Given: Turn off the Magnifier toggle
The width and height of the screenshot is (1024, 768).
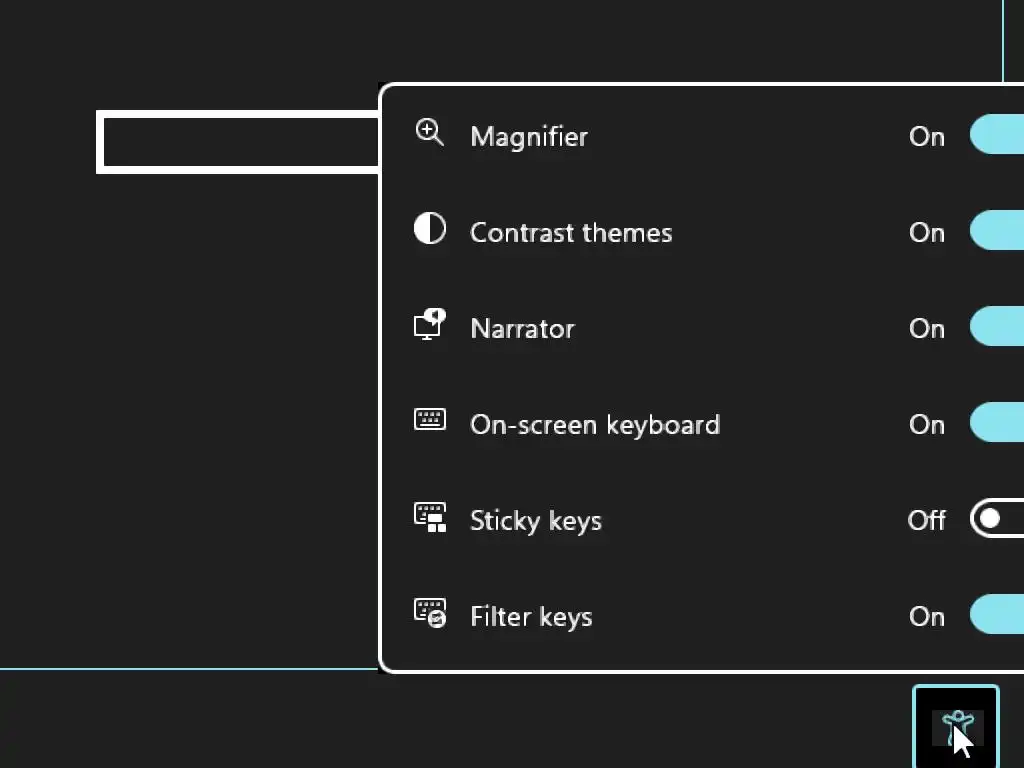Looking at the screenshot, I should pos(998,135).
